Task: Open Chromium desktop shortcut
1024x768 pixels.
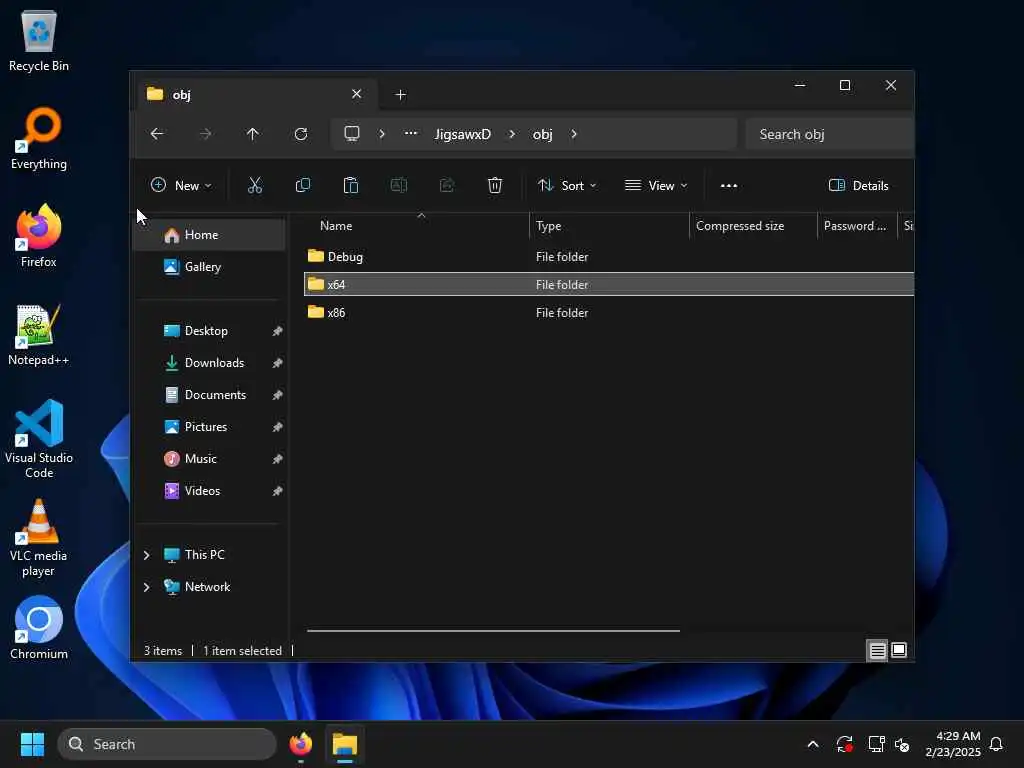Action: (39, 628)
